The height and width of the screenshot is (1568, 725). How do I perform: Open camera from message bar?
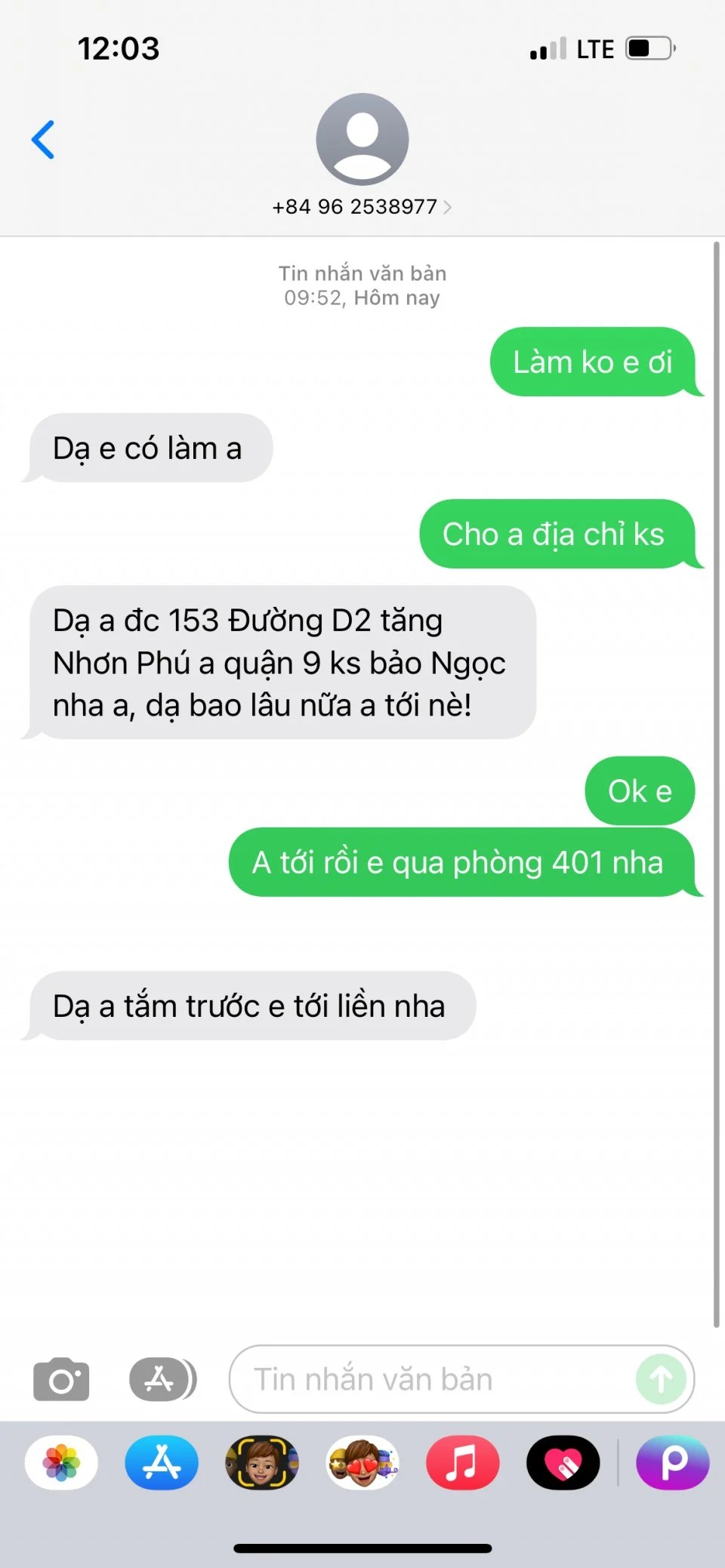61,1379
